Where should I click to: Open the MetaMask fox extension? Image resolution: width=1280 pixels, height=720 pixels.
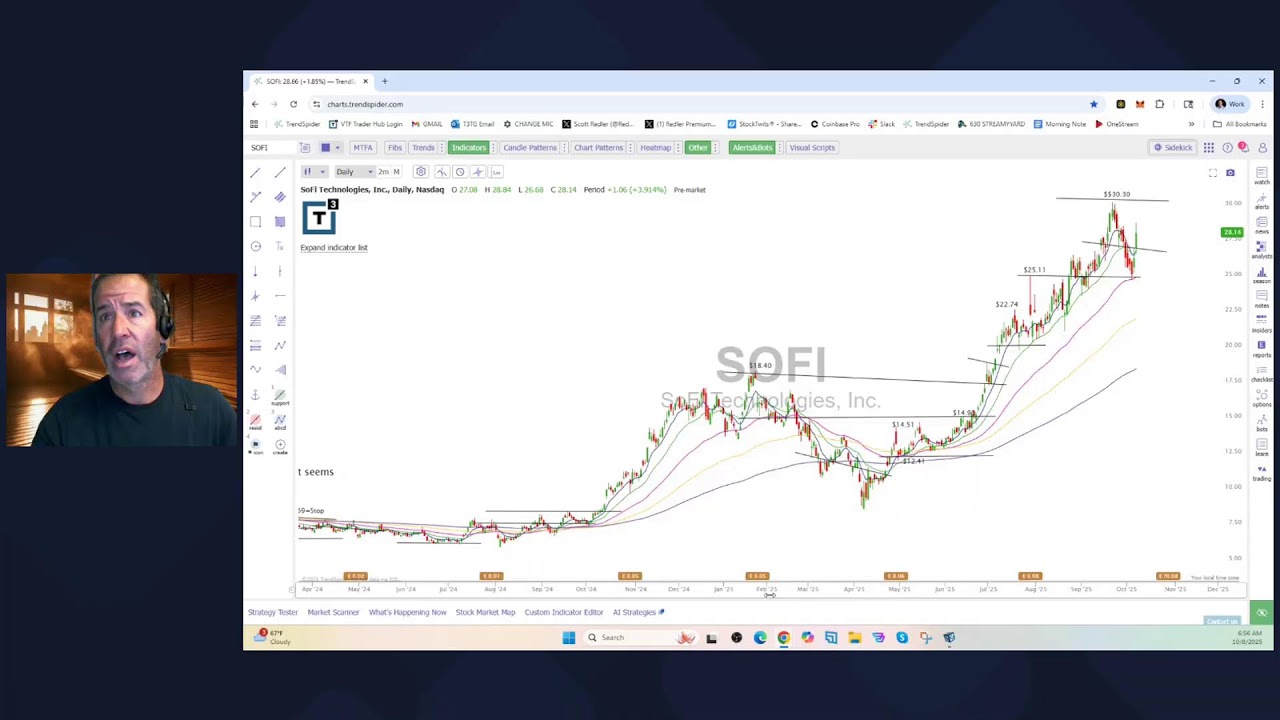pyautogui.click(x=1140, y=104)
